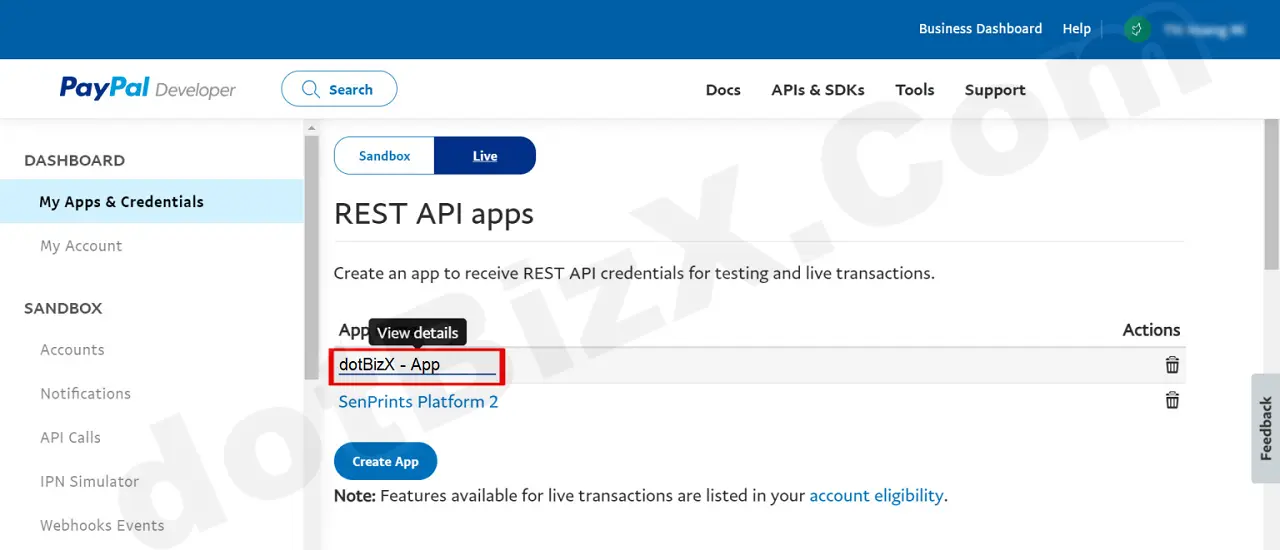Open the Help link

1076,29
